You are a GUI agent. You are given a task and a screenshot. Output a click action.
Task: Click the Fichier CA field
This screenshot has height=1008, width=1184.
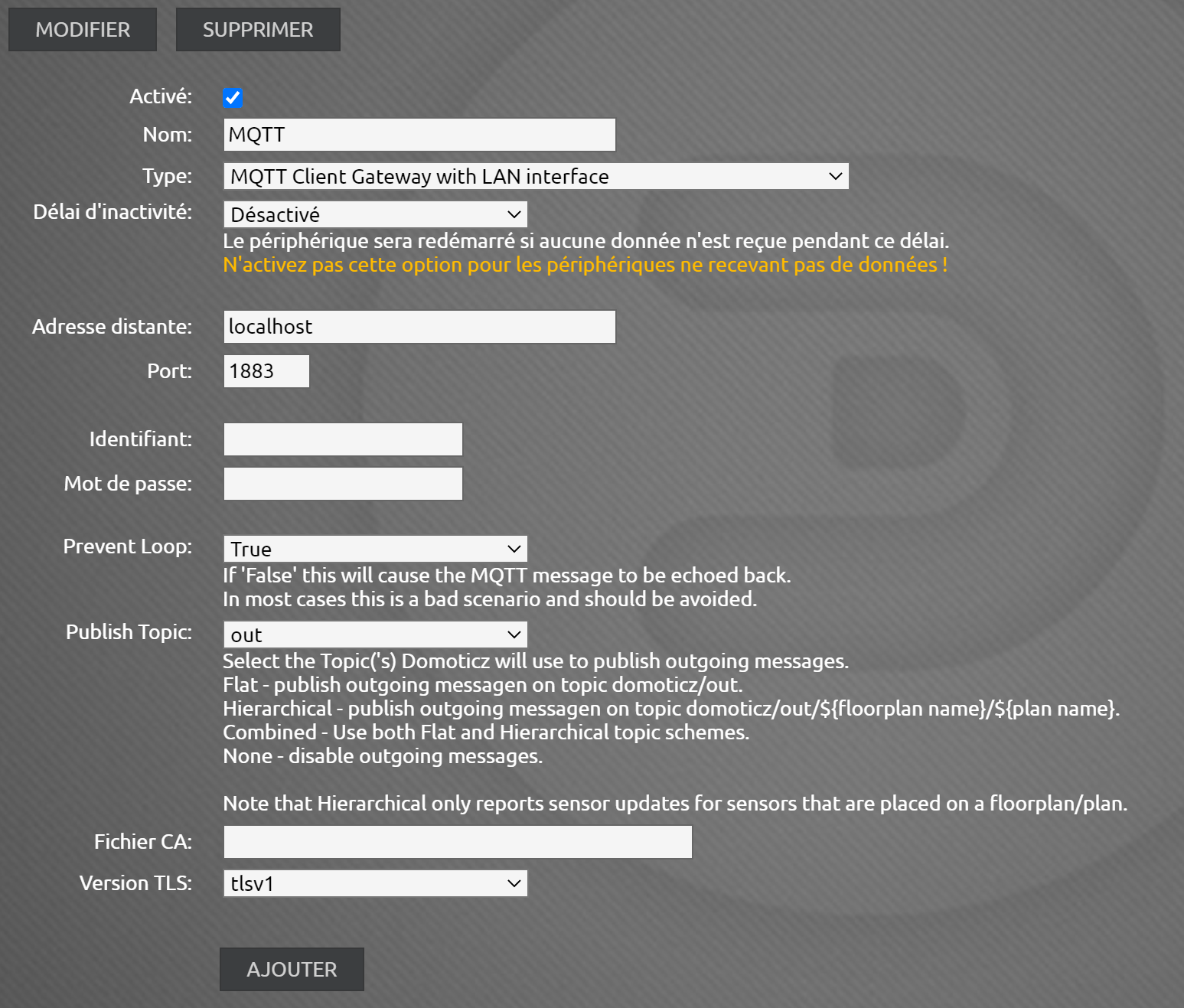457,842
